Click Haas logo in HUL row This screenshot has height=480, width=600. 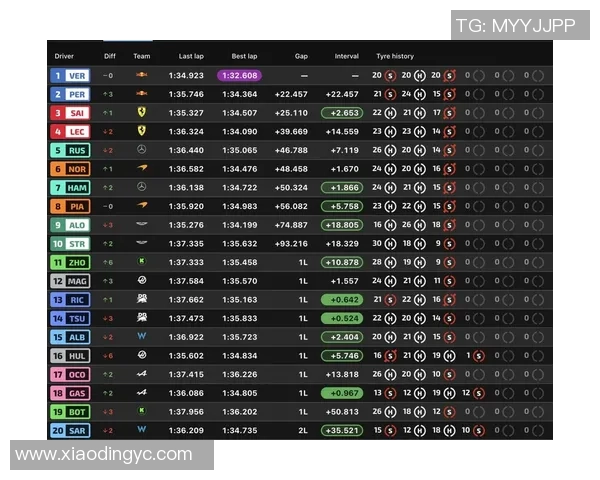pyautogui.click(x=142, y=355)
